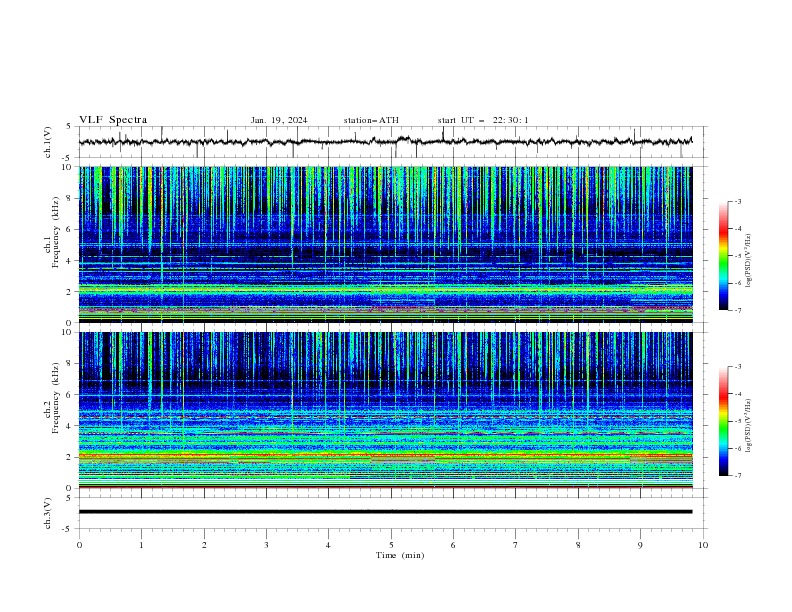Select the ch.2 color bar "log(PSD)(V²/Hz)" label
Image resolution: width=792 pixels, height=612 pixels.
click(x=748, y=425)
